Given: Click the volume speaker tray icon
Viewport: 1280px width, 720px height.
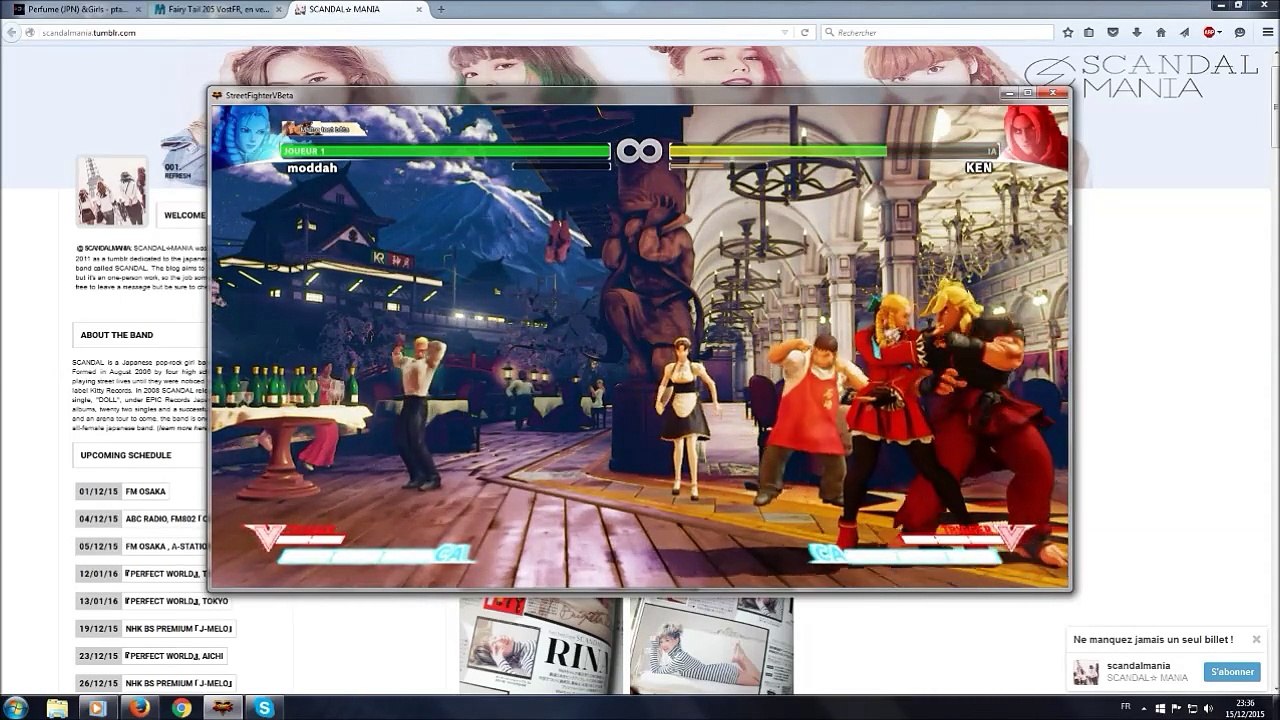Looking at the screenshot, I should click(x=1209, y=708).
